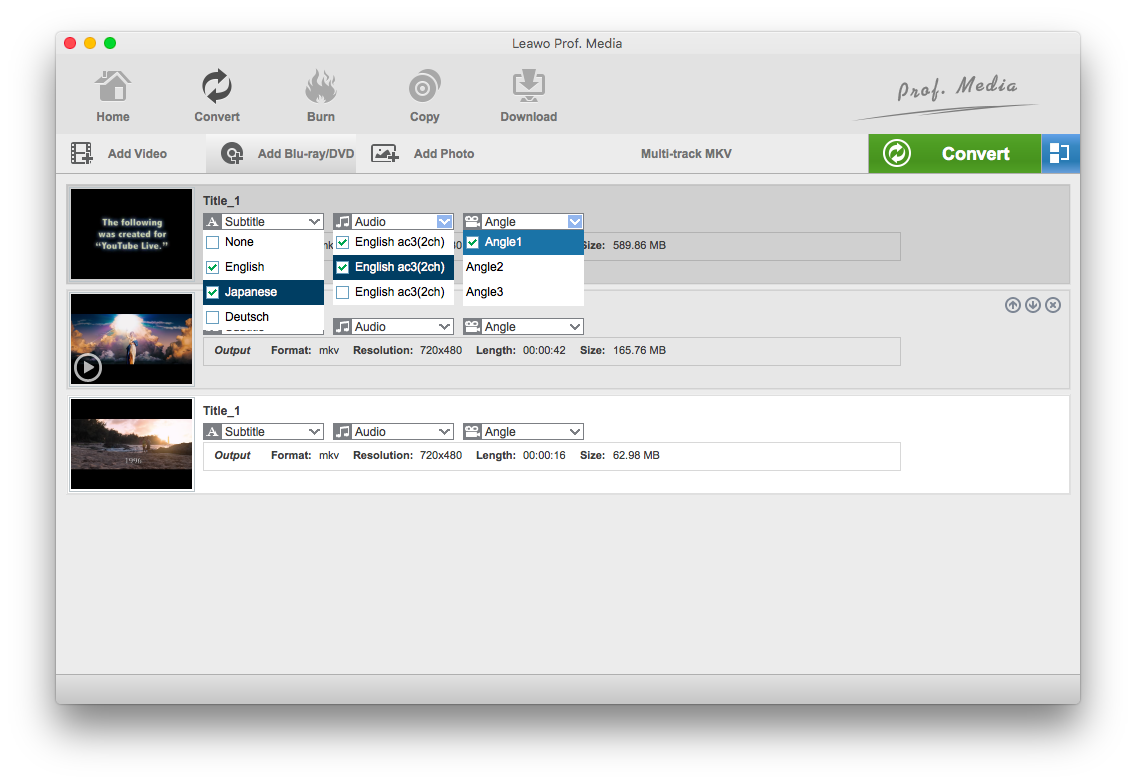Click the Subtitle 'A' icon in first title
This screenshot has width=1136, height=784.
click(212, 222)
